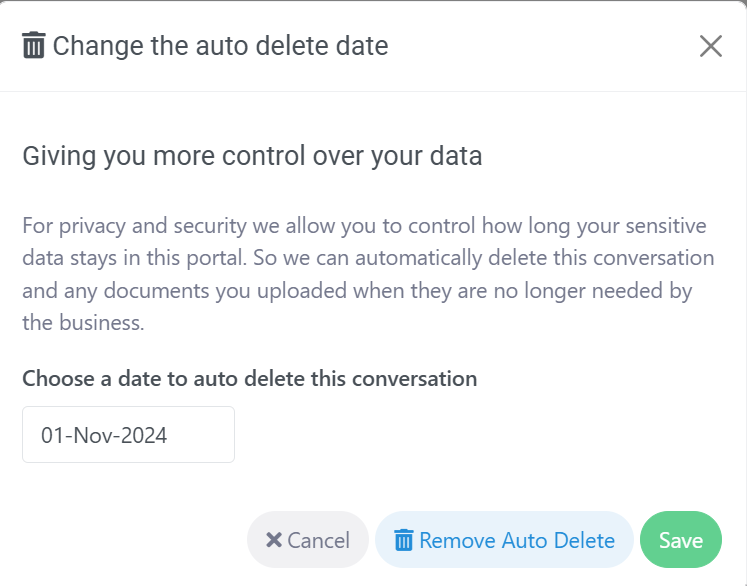Choose Remove Auto Delete
The height and width of the screenshot is (586, 747).
[x=504, y=540]
